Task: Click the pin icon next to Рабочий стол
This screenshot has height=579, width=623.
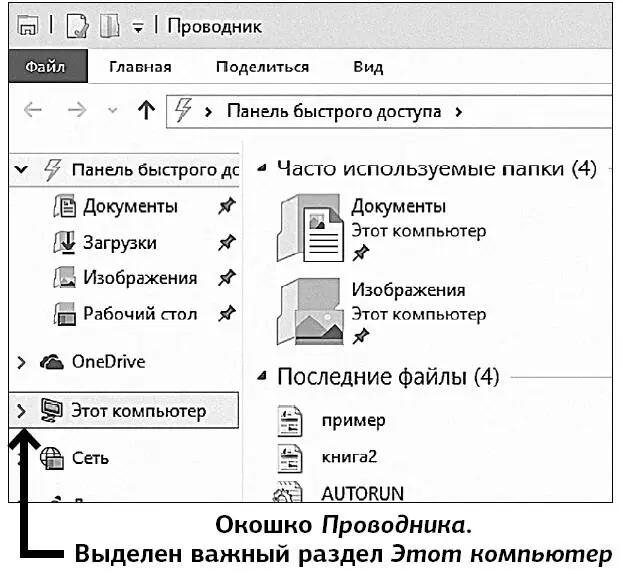Action: click(x=227, y=314)
